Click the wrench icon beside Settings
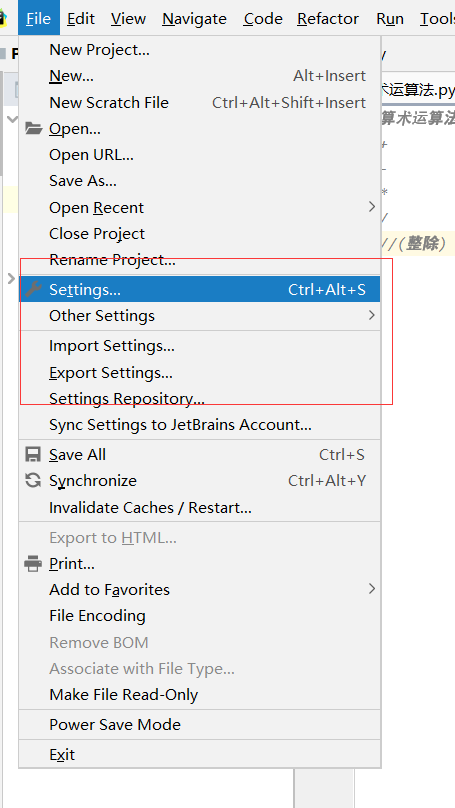This screenshot has width=455, height=808. pyautogui.click(x=33, y=289)
